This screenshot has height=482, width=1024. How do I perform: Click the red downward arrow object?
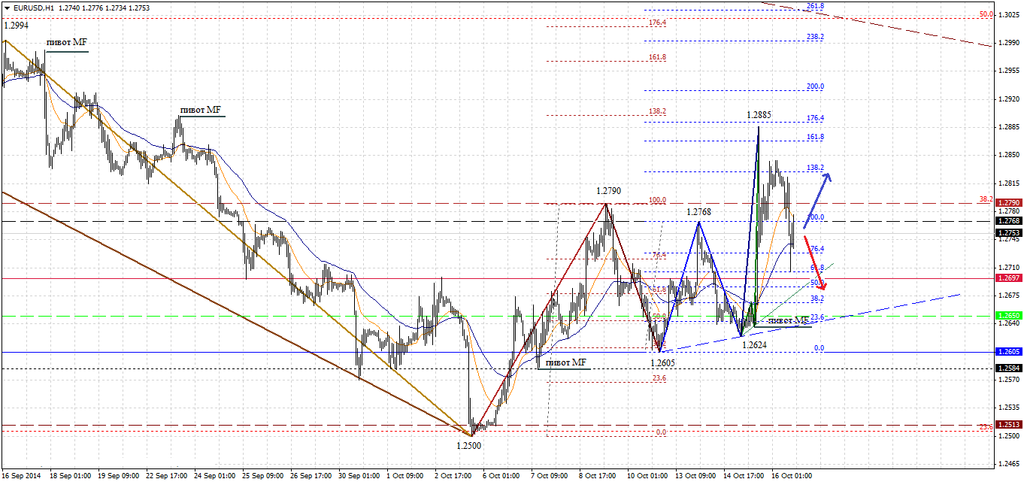(816, 263)
